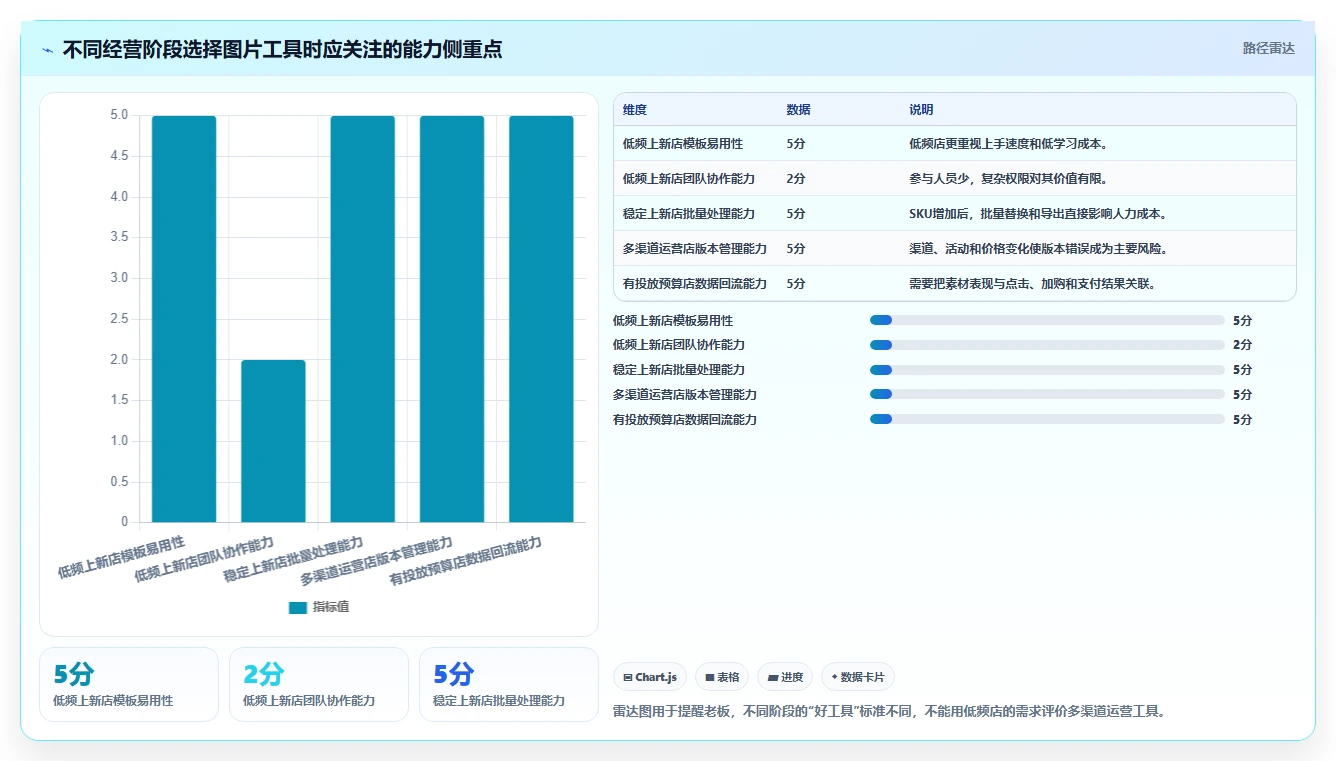Click description 参与人员少，复杂权限对其价值有限

tap(1008, 179)
